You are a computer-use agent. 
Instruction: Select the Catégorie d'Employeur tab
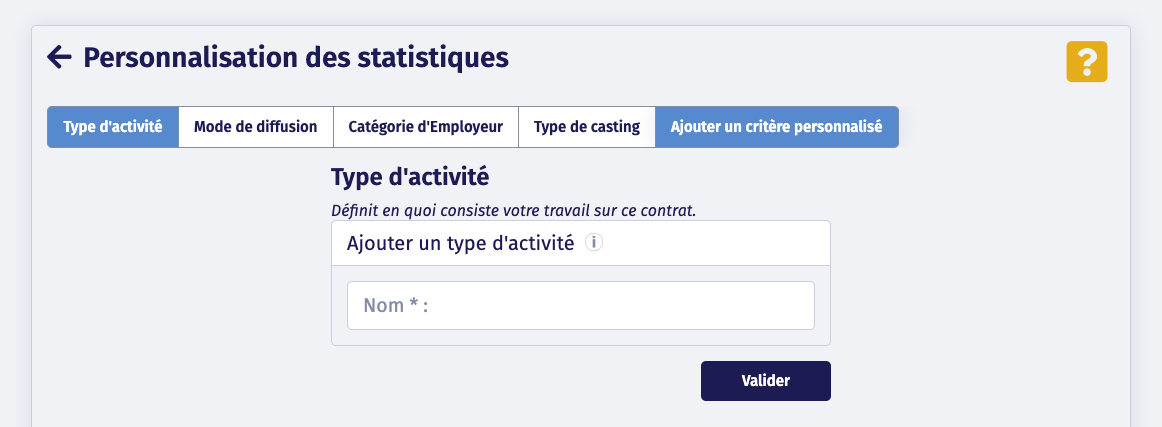tap(425, 127)
